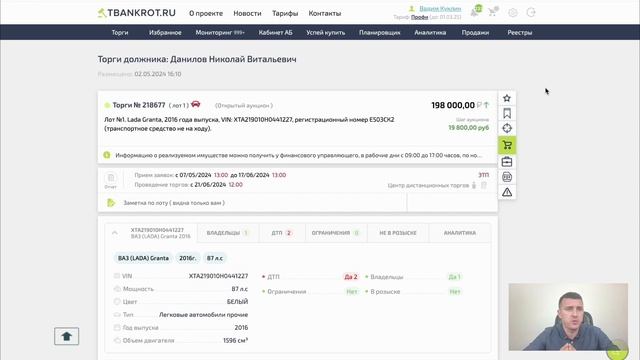The height and width of the screenshot is (360, 640).
Task: Click the price 198 000,00
Action: click(x=453, y=105)
